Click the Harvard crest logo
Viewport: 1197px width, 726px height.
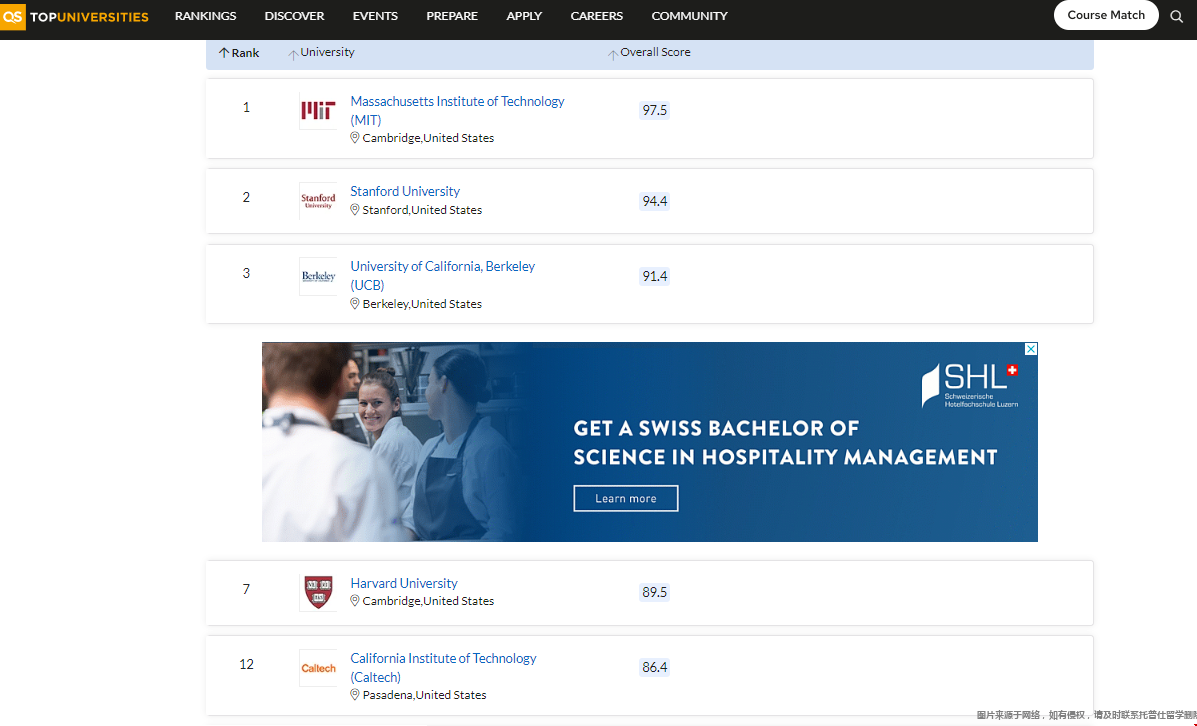click(318, 592)
